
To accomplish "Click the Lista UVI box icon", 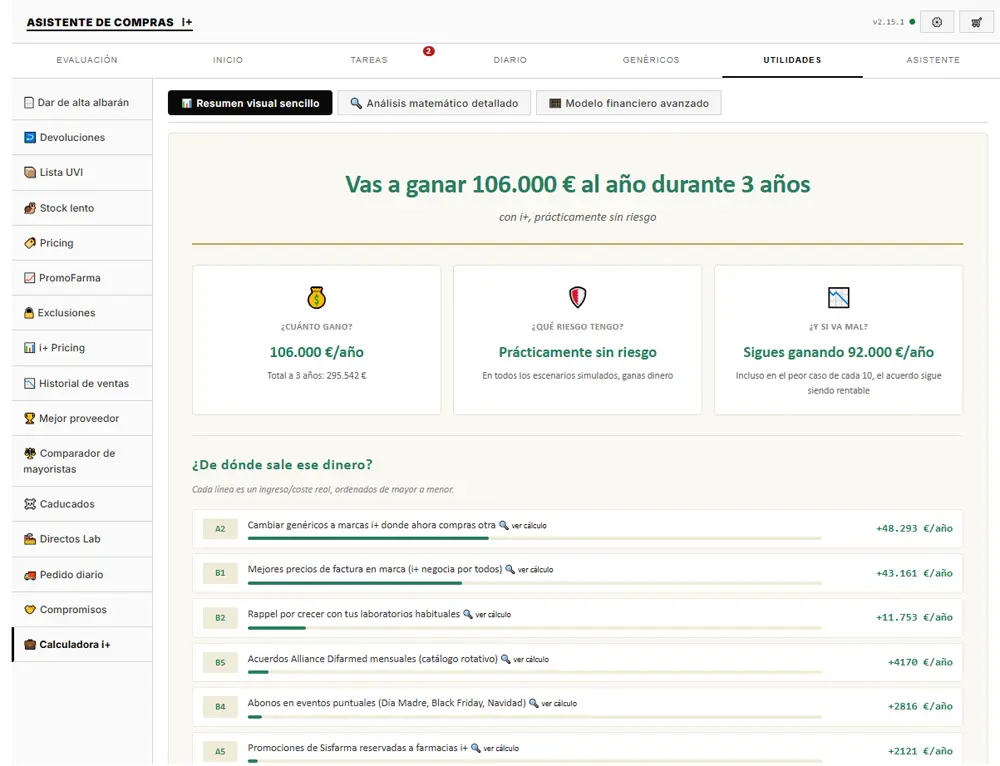I will [30, 172].
